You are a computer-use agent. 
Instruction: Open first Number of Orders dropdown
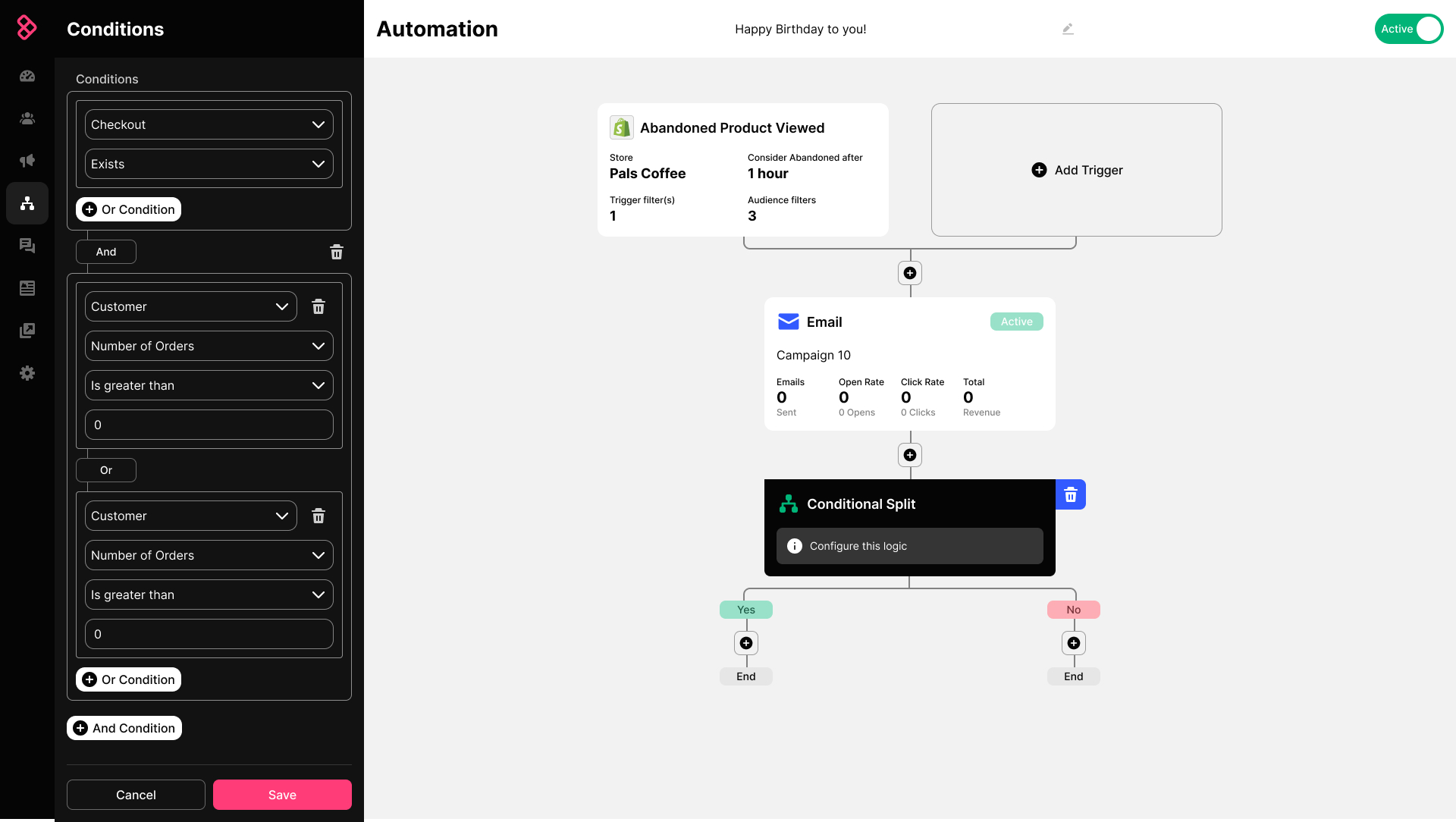coord(209,346)
